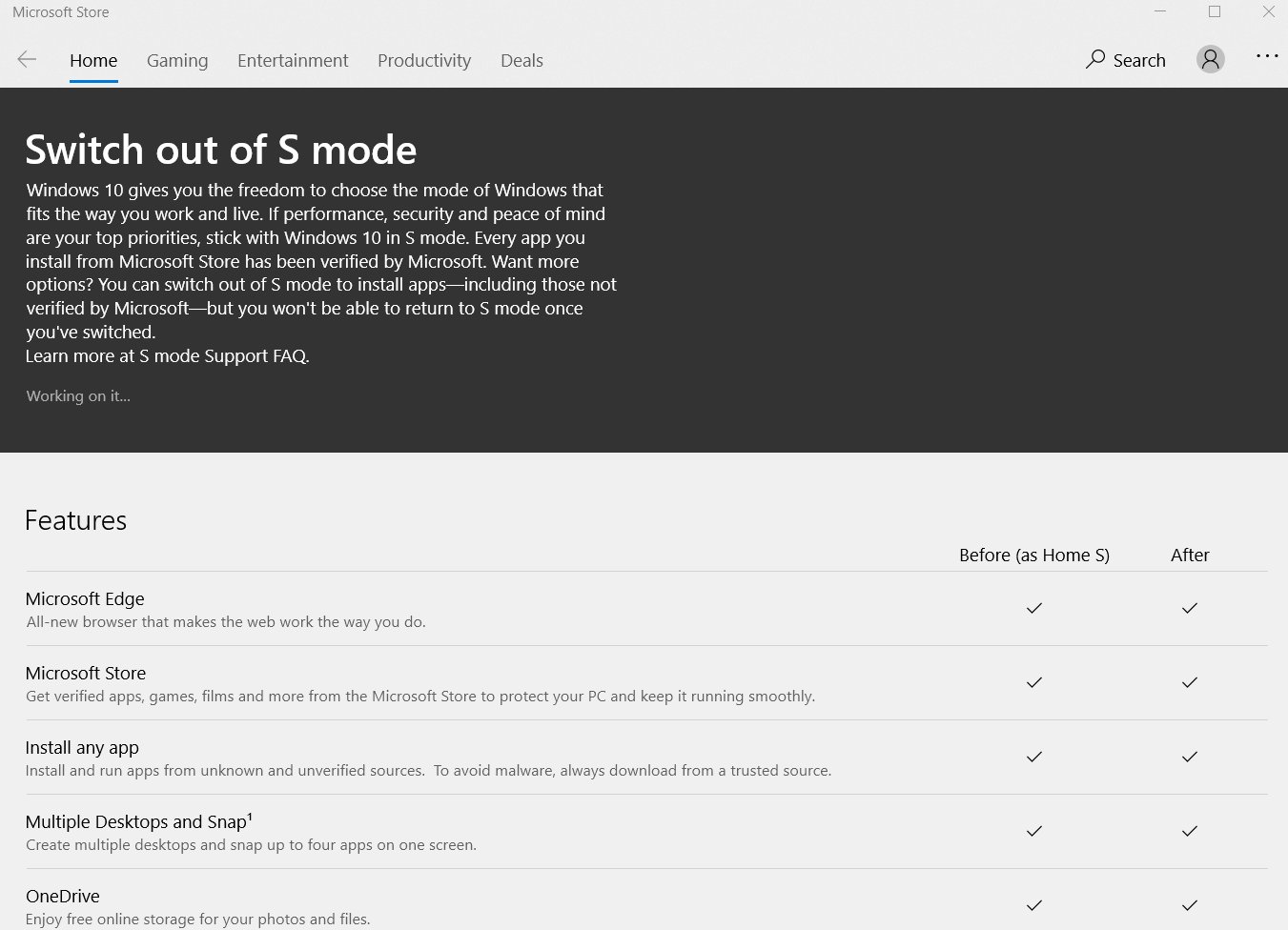Click 'Install any app' checkmark in Before column

1034,757
